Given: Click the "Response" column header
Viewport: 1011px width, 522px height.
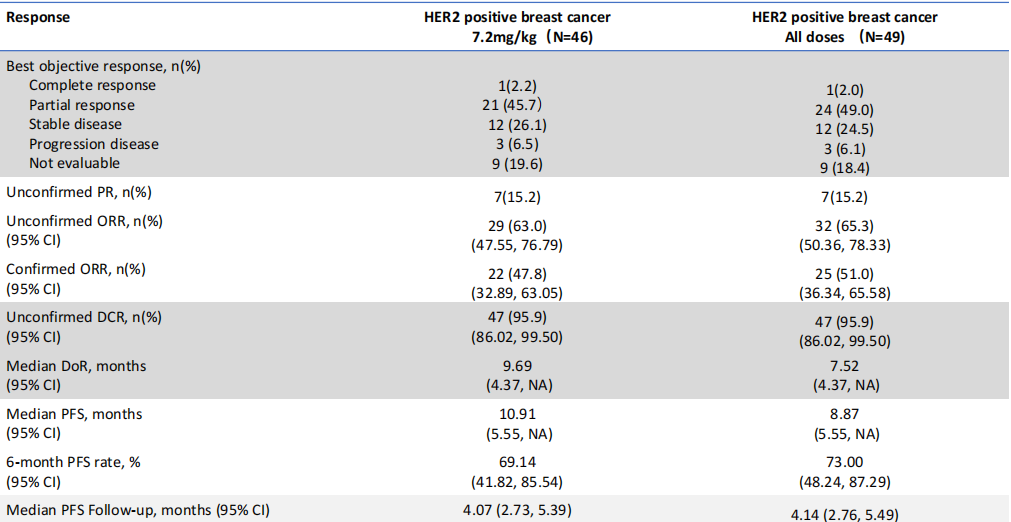Looking at the screenshot, I should click(x=38, y=18).
